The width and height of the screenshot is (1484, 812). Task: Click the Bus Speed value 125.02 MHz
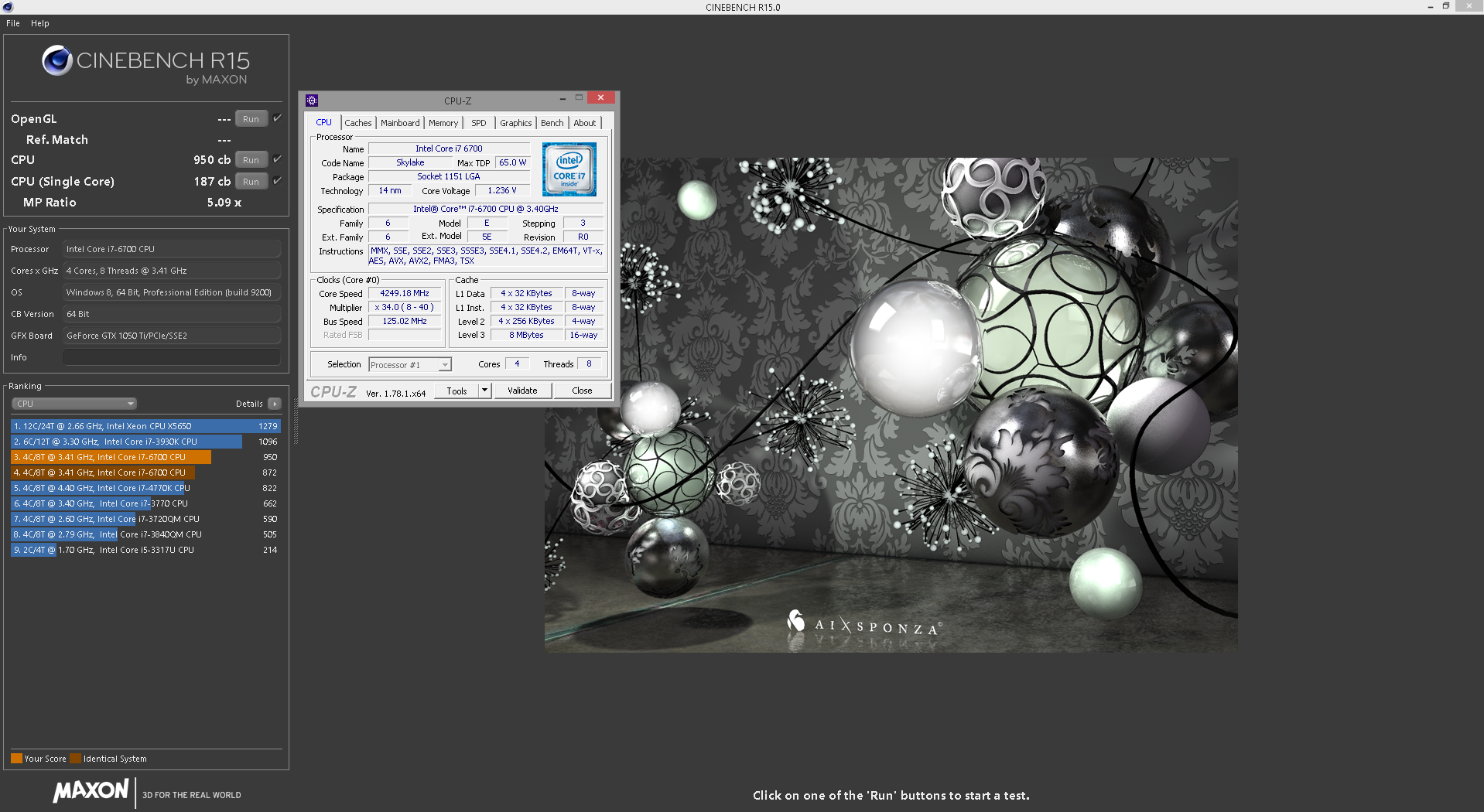click(405, 321)
